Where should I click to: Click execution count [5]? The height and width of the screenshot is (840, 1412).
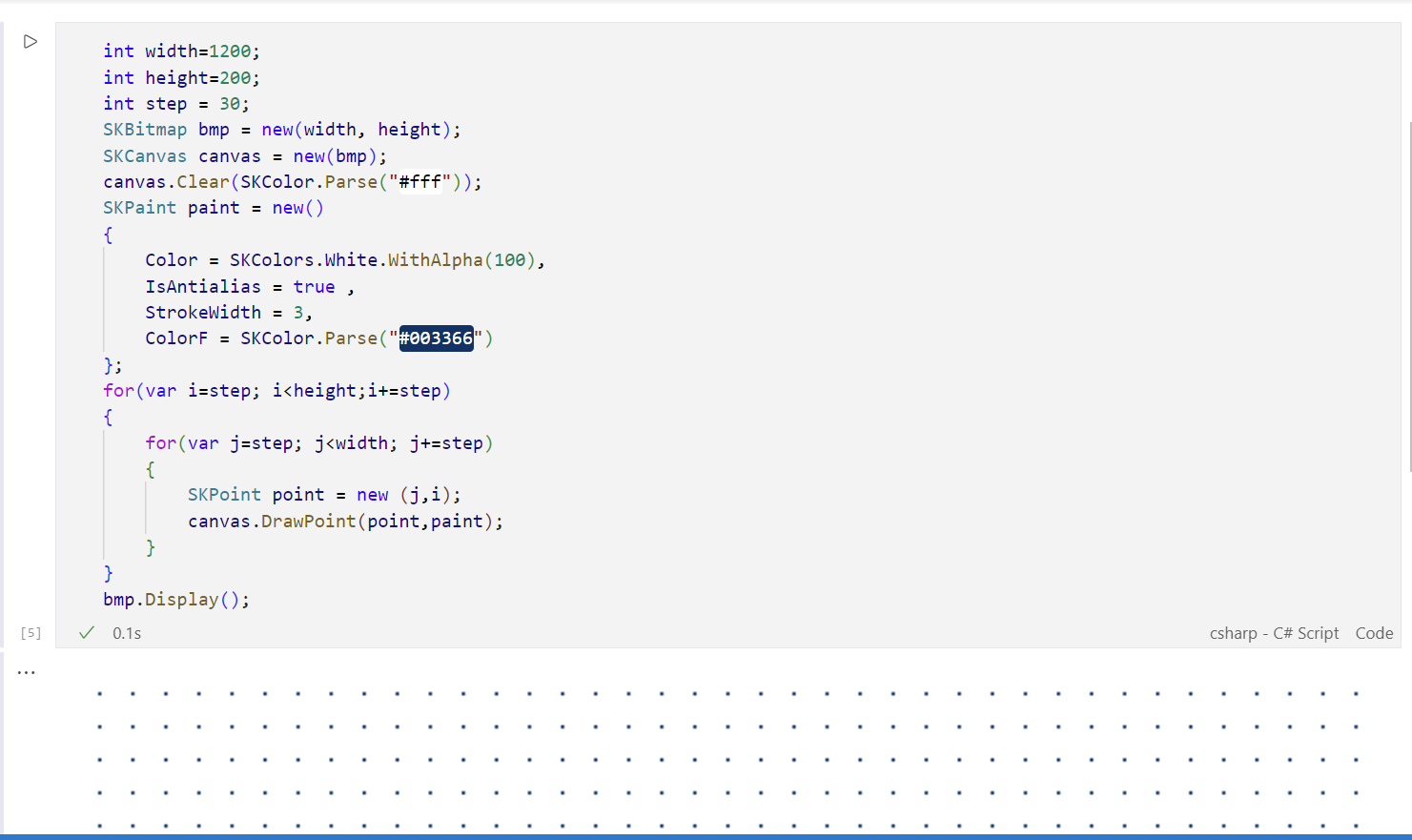pyautogui.click(x=31, y=633)
